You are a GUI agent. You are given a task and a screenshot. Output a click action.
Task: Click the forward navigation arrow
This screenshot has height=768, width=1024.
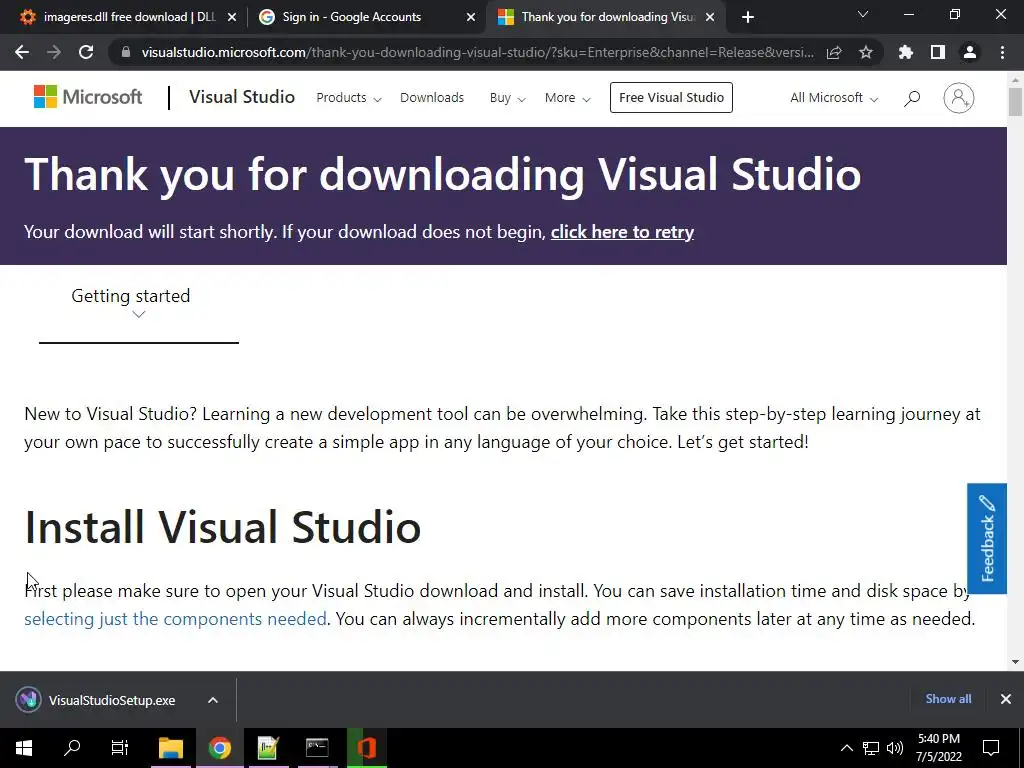(x=54, y=52)
